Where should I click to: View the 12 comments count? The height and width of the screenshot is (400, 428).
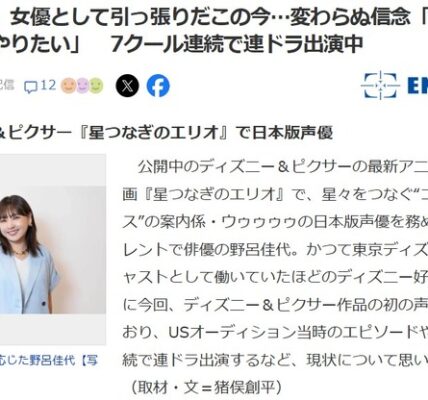[x=48, y=85]
